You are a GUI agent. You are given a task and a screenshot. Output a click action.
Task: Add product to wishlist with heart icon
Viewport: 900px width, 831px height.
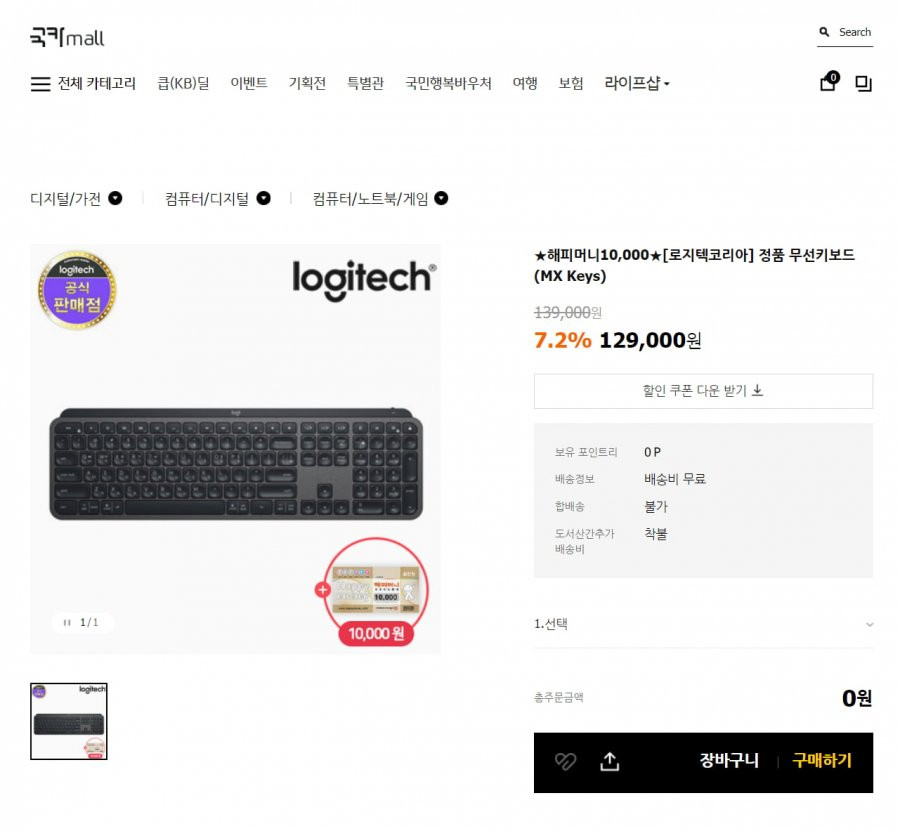click(565, 762)
